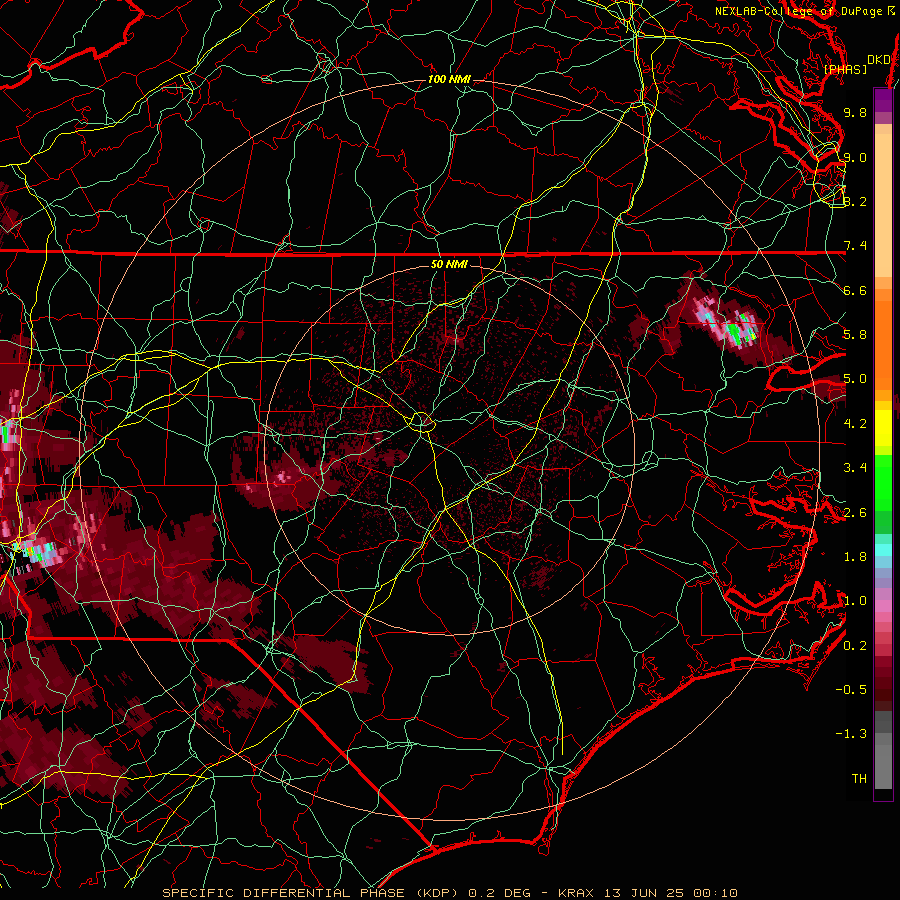Click the DKD product code label
Image resolution: width=900 pixels, height=900 pixels.
click(878, 59)
